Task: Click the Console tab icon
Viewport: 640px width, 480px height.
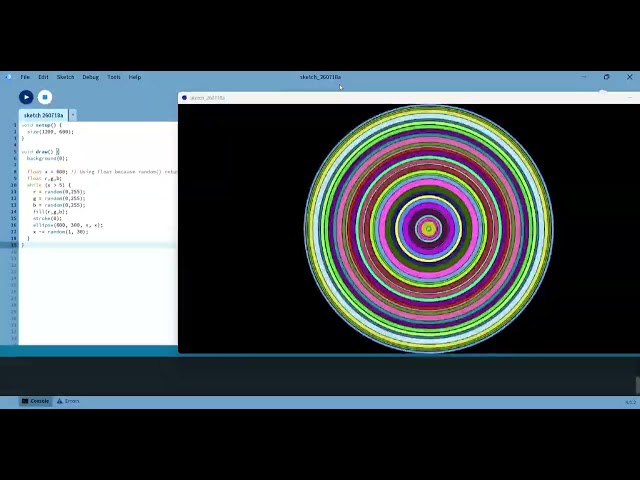Action: [25, 401]
